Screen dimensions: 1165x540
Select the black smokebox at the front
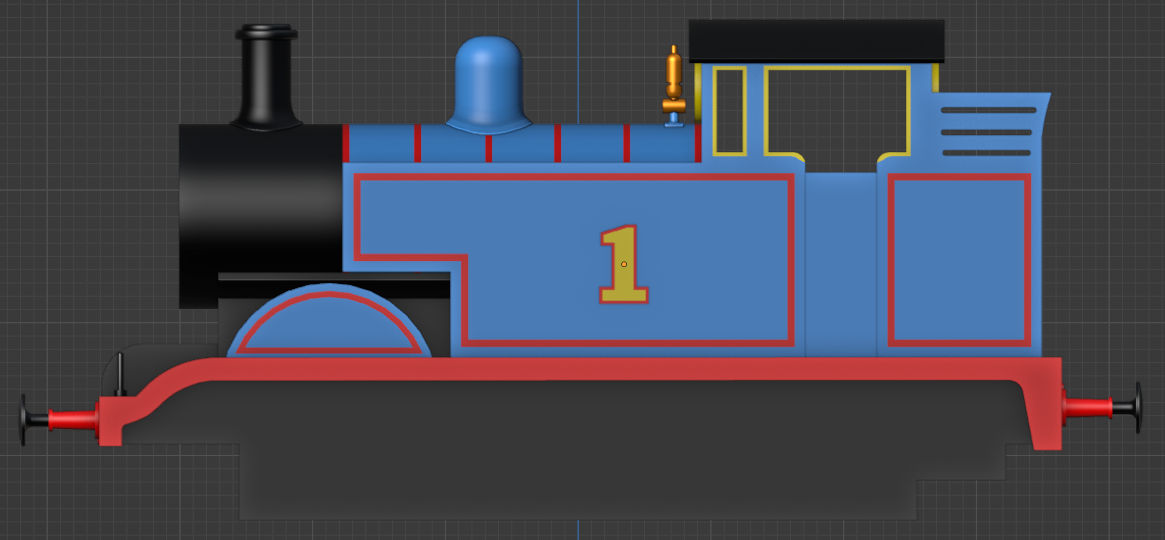pos(260,215)
